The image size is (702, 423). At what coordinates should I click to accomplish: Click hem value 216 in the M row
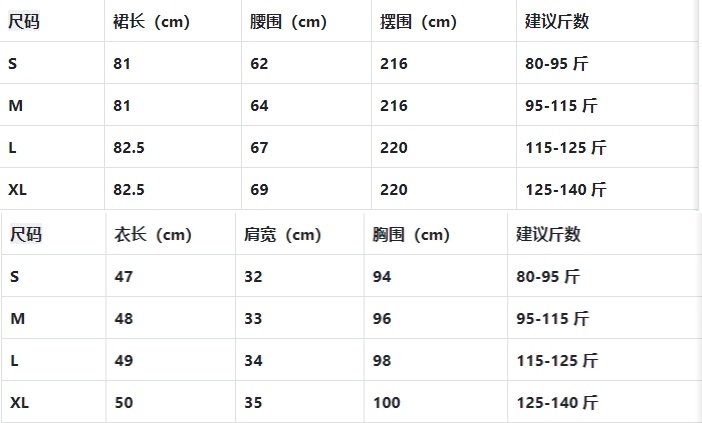(394, 106)
